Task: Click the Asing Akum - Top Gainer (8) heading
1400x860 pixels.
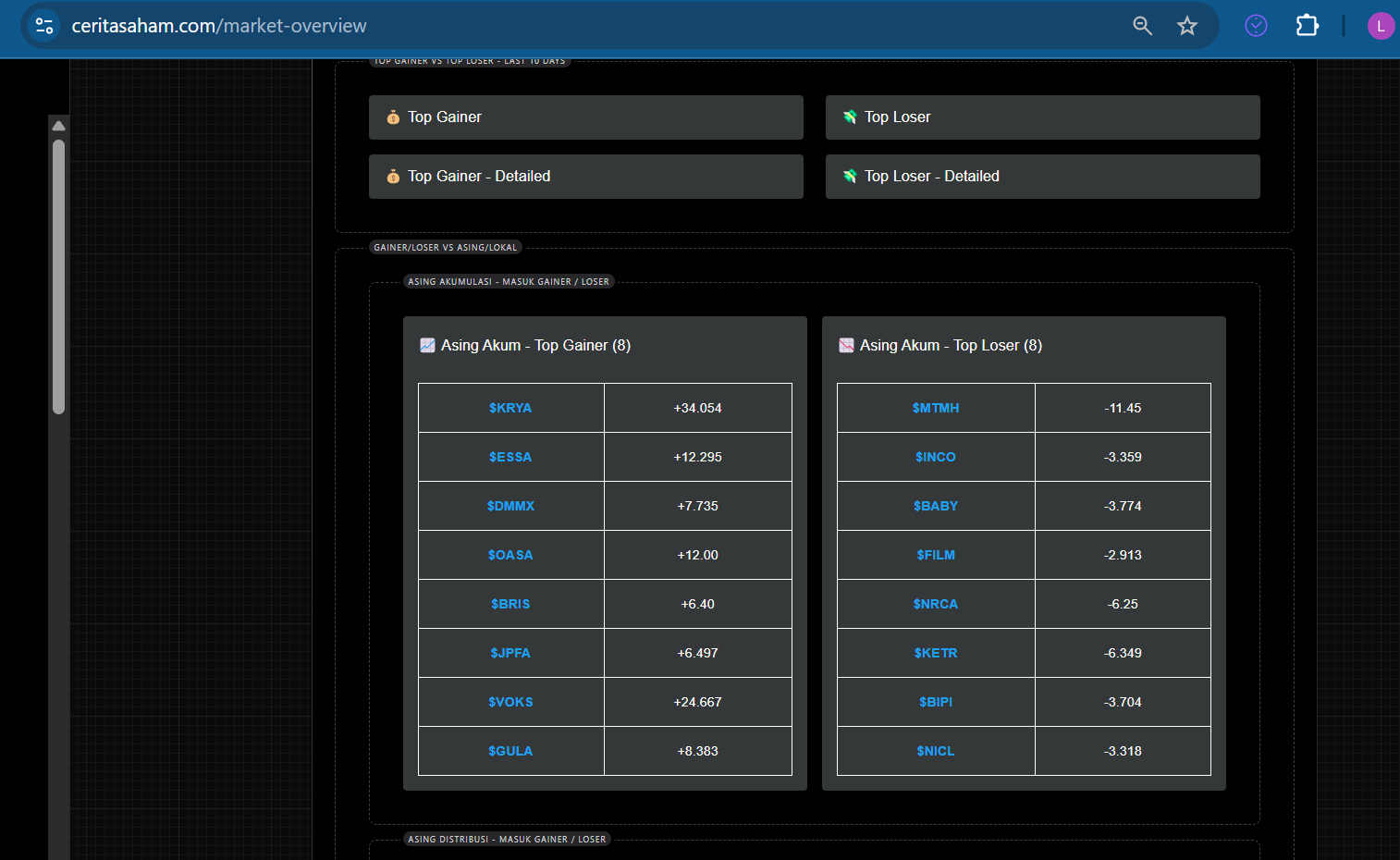Action: point(535,345)
